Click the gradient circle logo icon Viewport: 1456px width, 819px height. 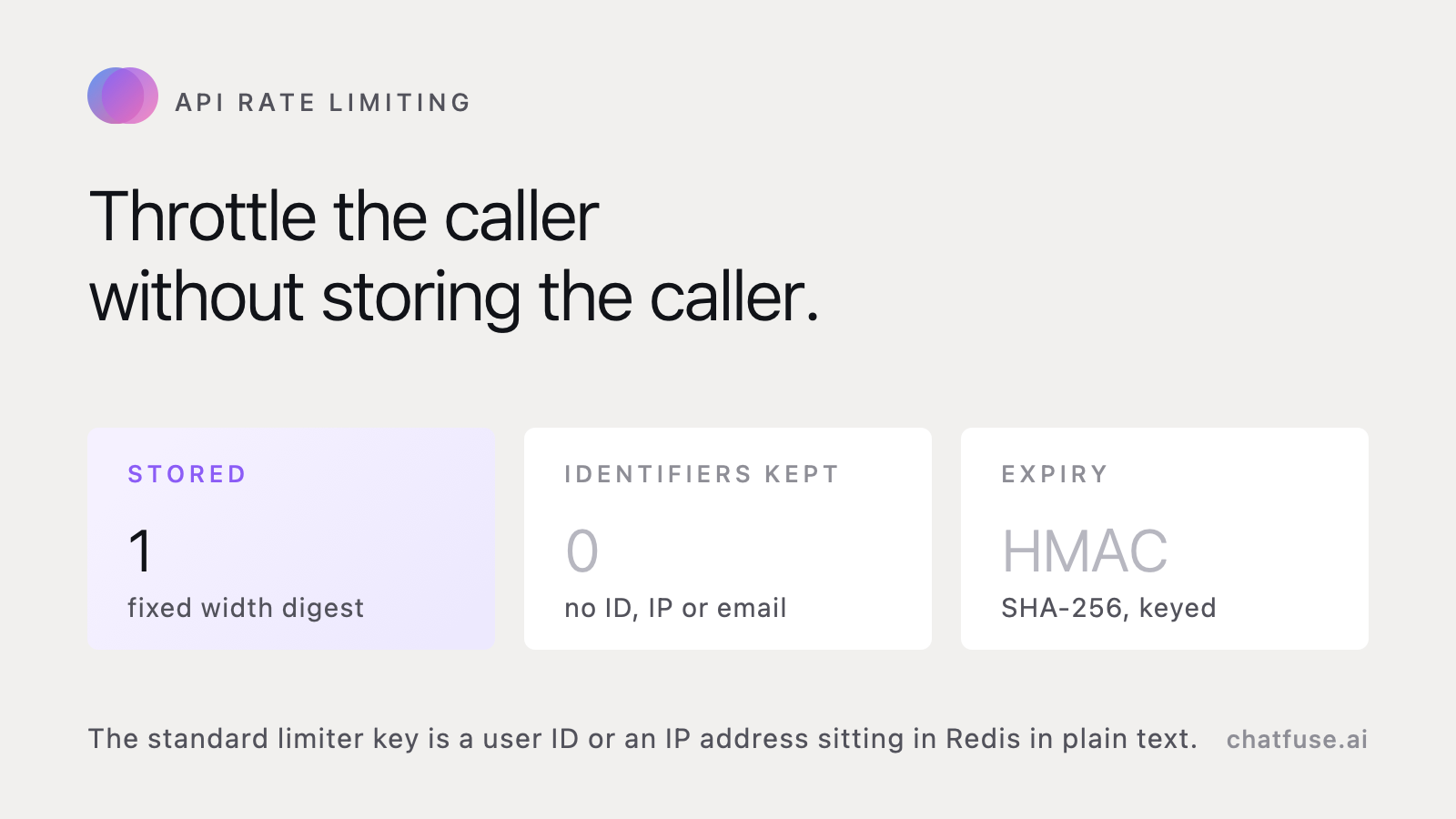(x=123, y=96)
